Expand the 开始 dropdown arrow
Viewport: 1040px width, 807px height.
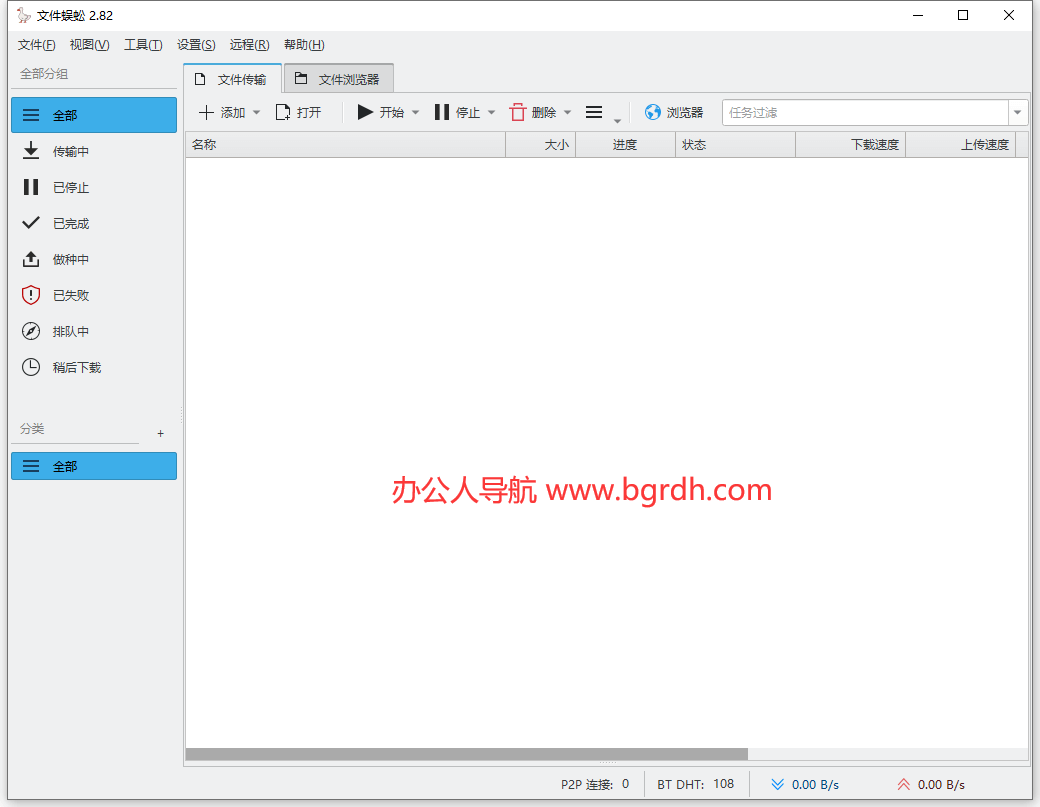click(x=416, y=113)
